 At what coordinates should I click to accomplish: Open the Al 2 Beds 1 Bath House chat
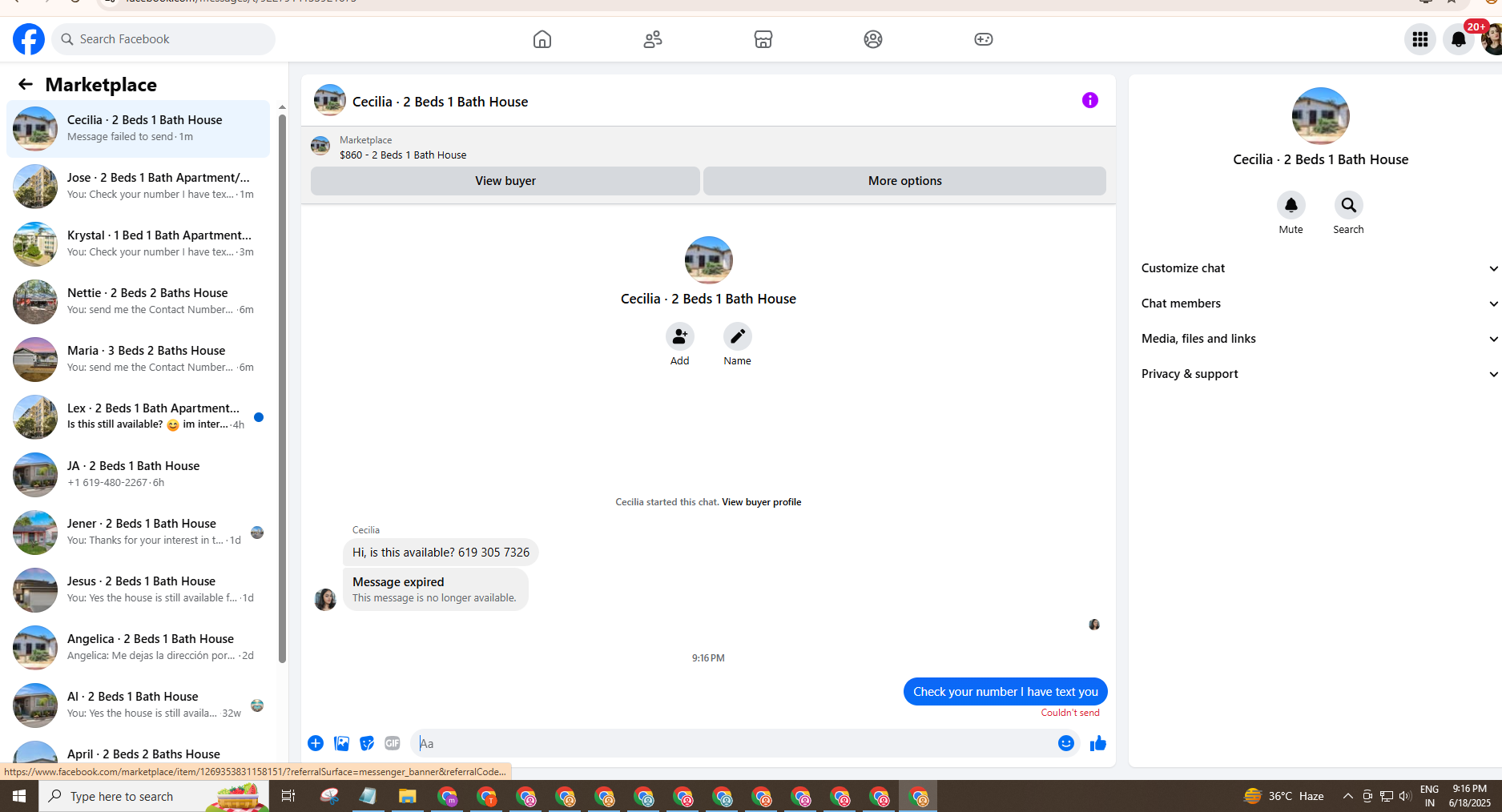click(138, 705)
